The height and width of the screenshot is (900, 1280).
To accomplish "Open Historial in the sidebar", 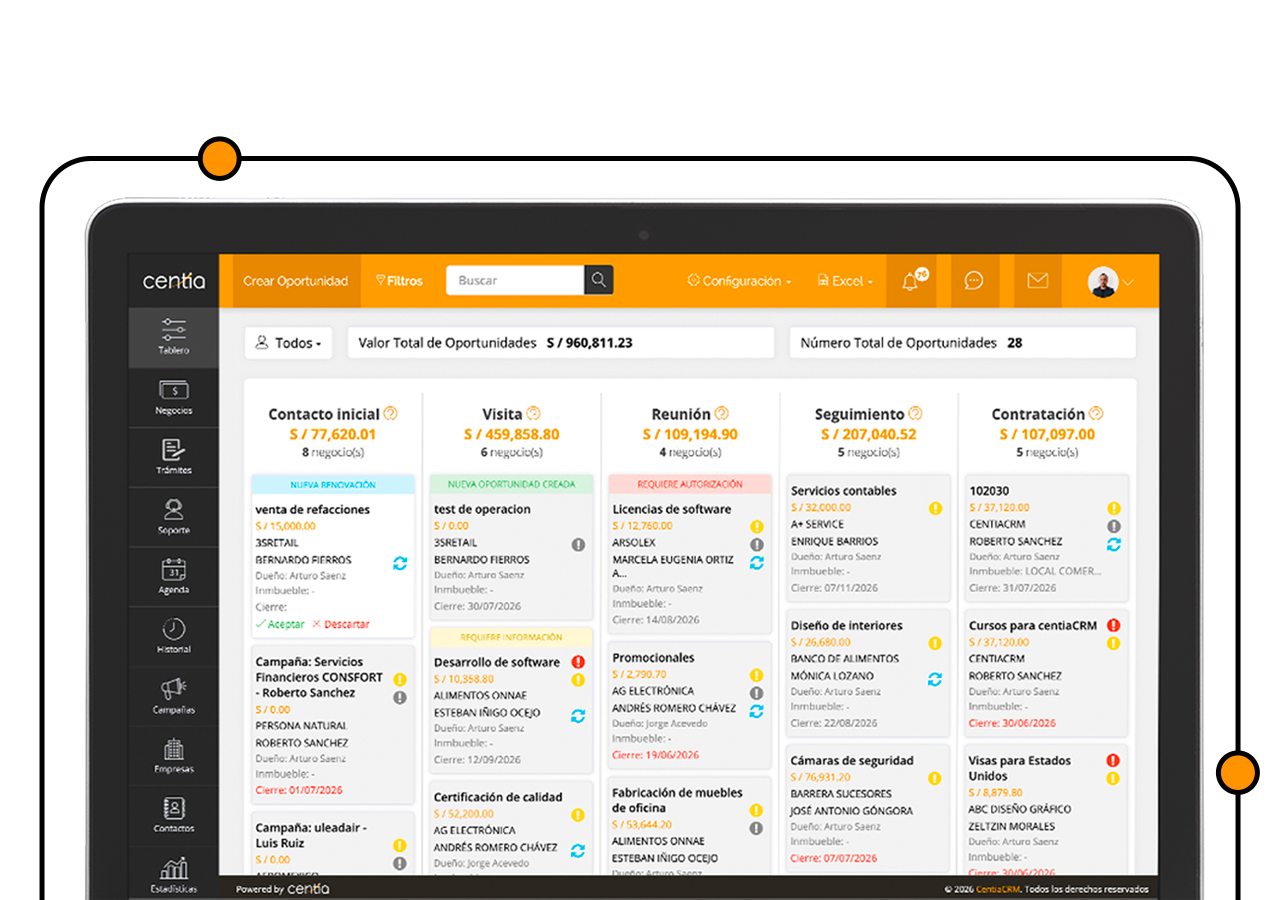I will pos(173,636).
